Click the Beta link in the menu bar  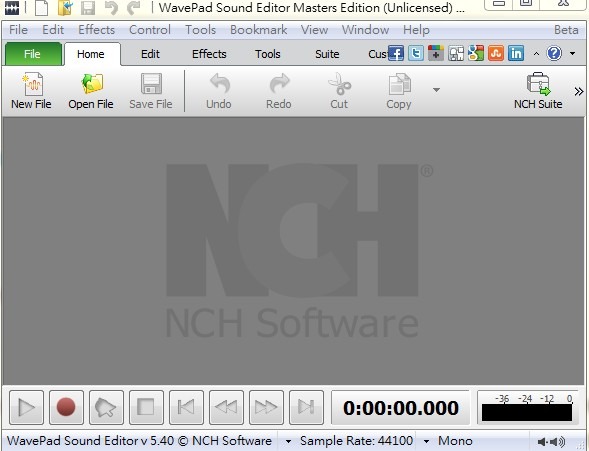click(x=566, y=30)
